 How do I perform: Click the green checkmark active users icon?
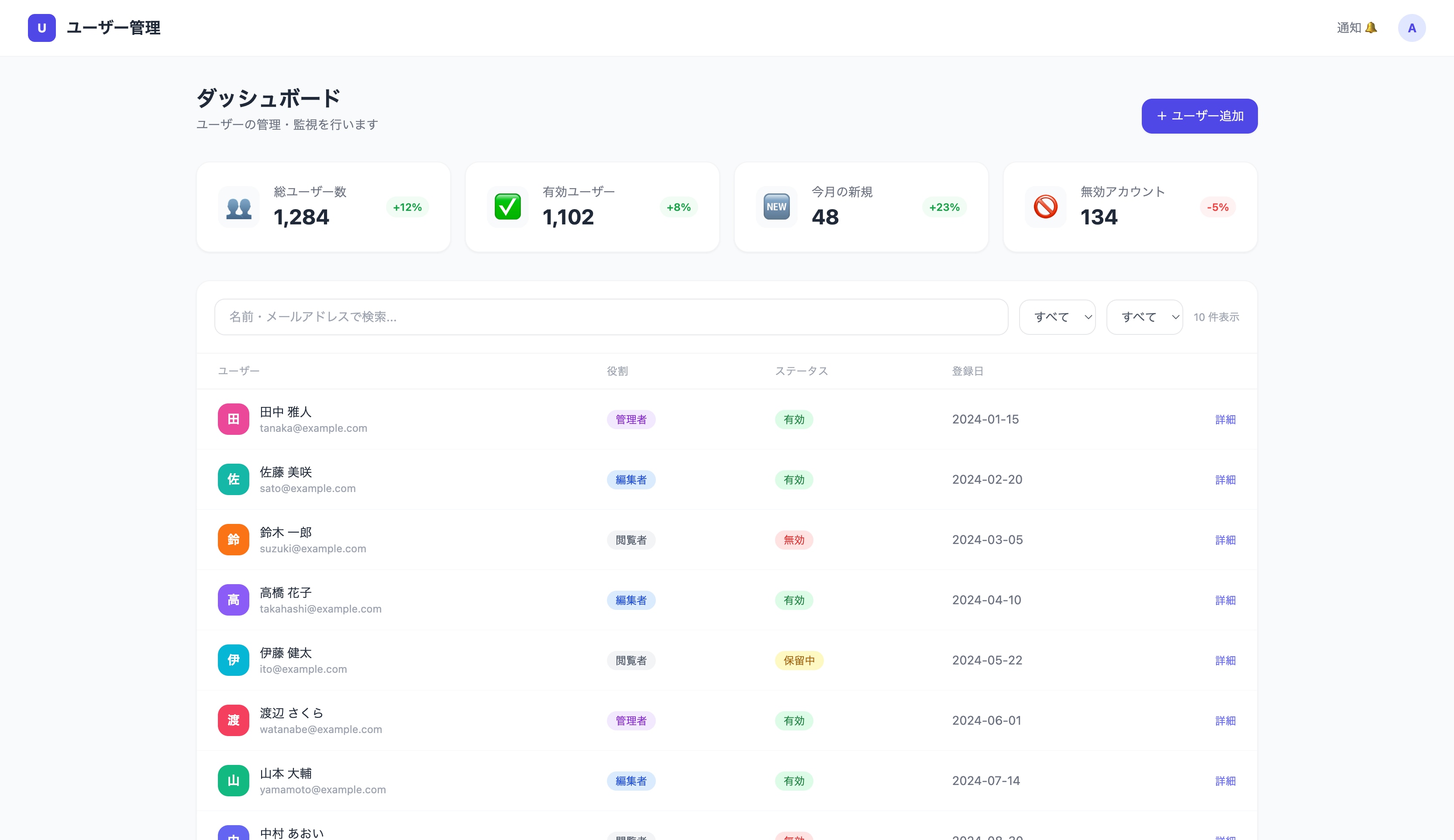tap(507, 207)
